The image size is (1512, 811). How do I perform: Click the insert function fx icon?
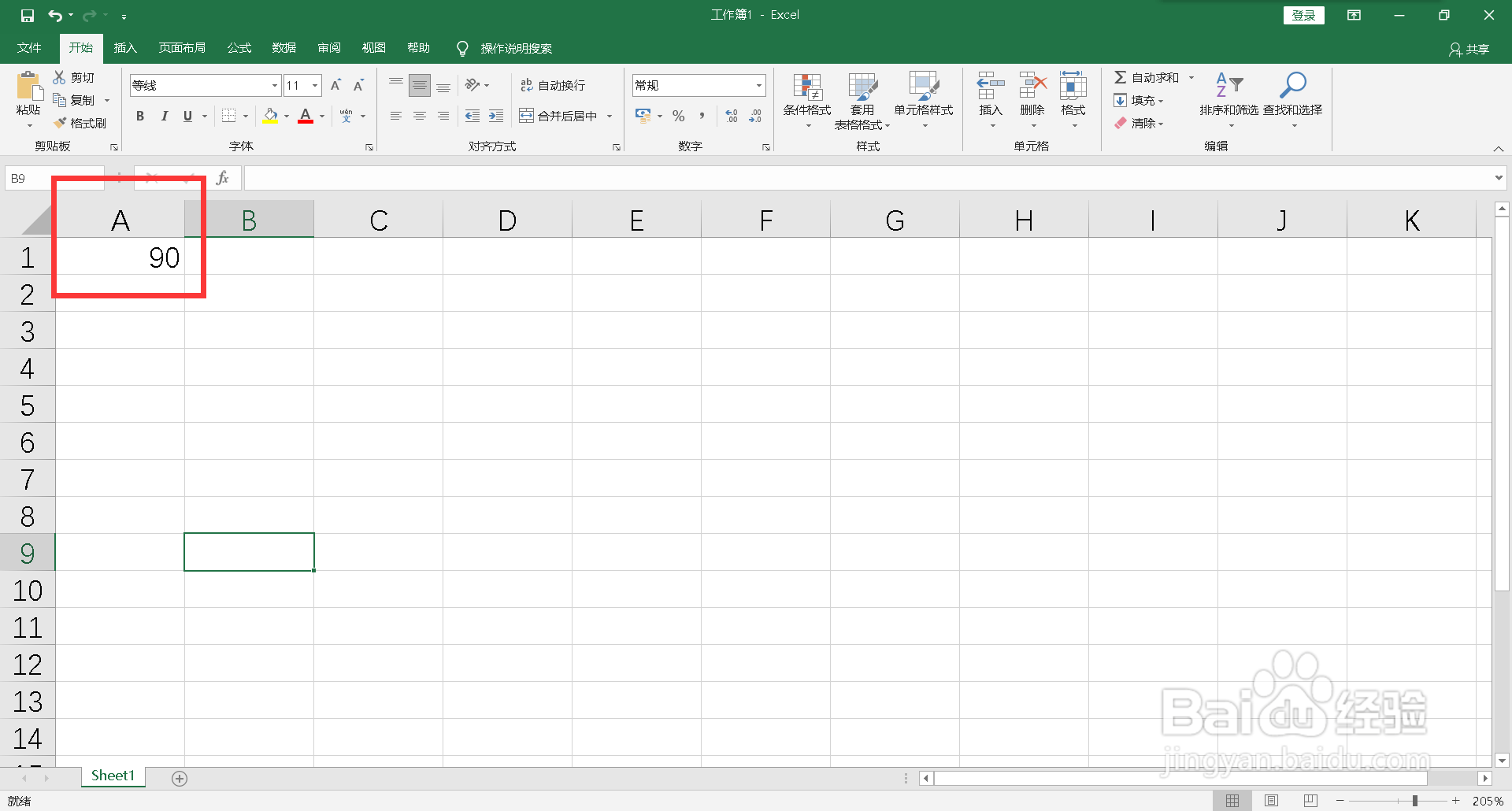coord(223,178)
